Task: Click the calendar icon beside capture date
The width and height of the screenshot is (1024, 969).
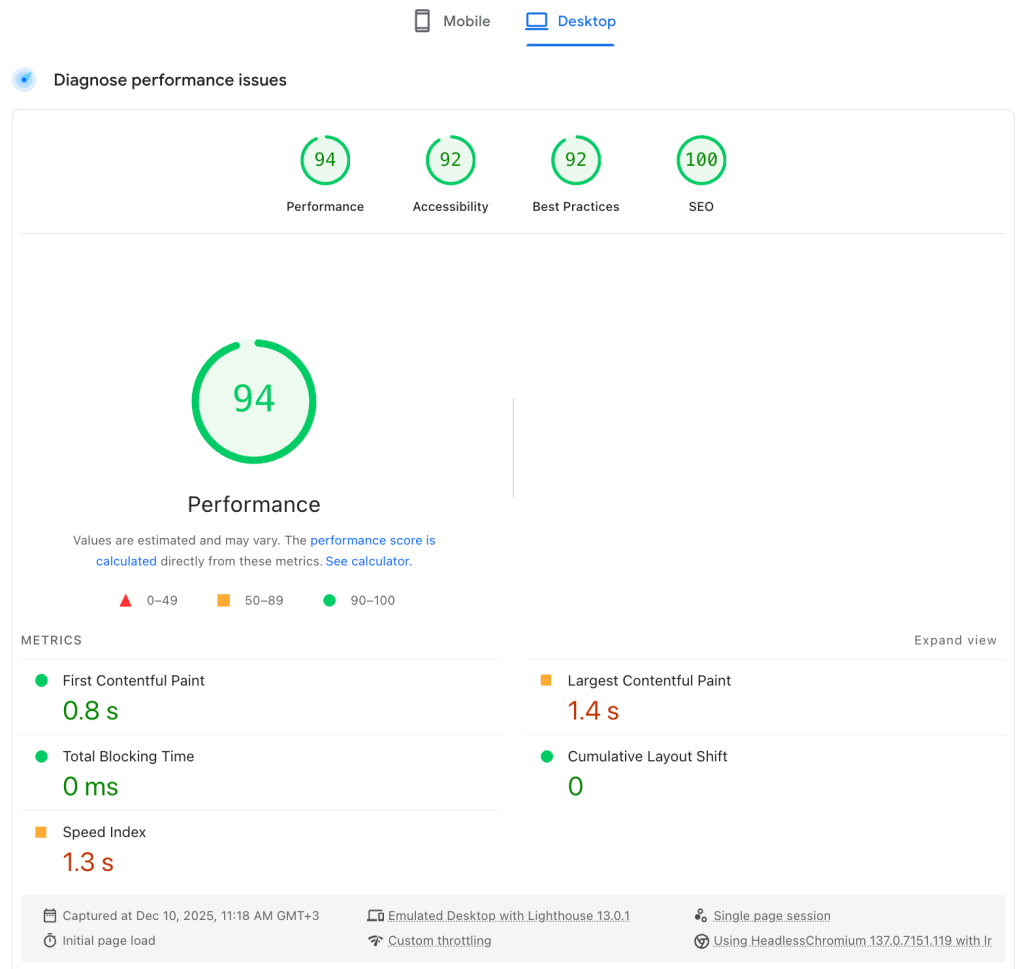Action: pos(50,916)
